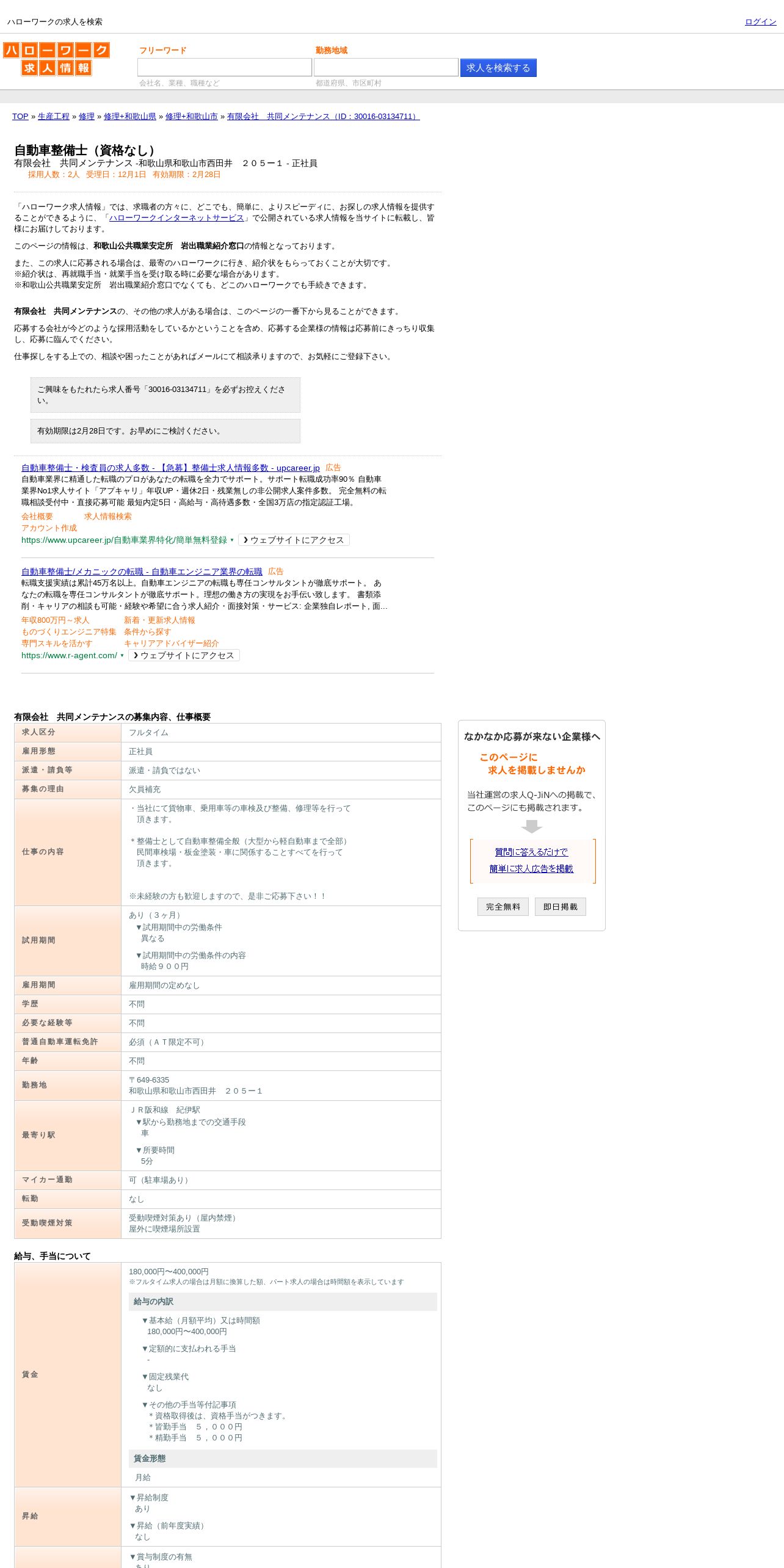Click the 有効期限は2月28日です notice box

[x=165, y=431]
